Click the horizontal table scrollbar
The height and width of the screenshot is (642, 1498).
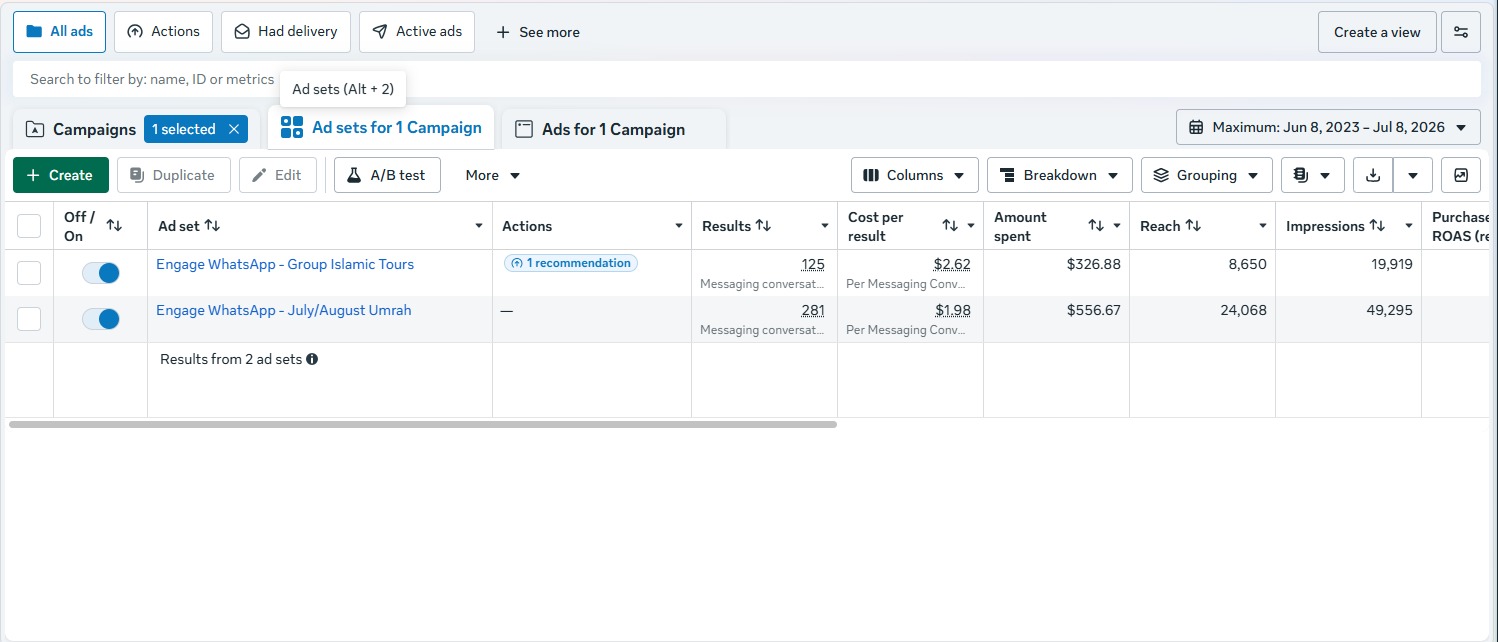point(422,424)
